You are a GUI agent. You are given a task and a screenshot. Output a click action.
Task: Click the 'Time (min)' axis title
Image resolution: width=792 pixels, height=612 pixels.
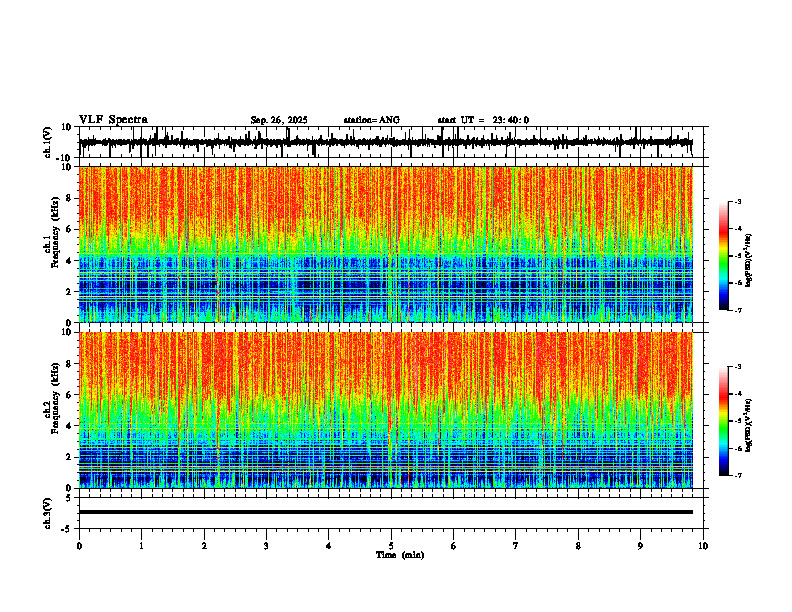[400, 555]
